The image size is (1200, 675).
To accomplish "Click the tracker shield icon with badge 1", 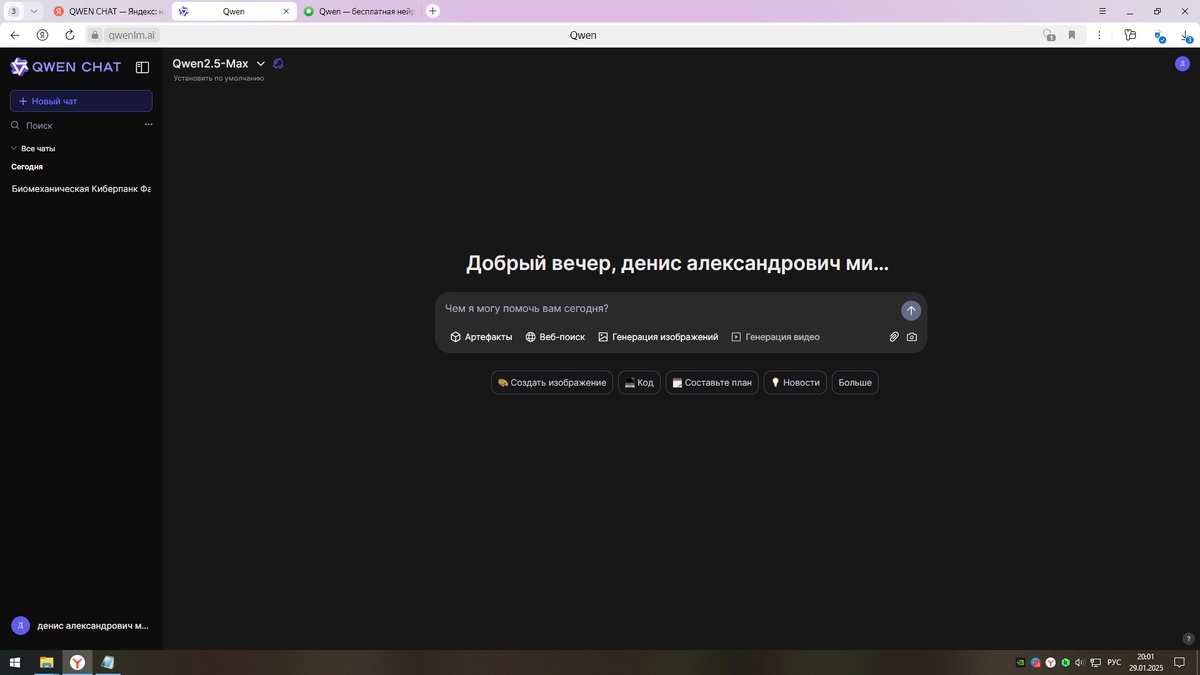I will point(1049,35).
